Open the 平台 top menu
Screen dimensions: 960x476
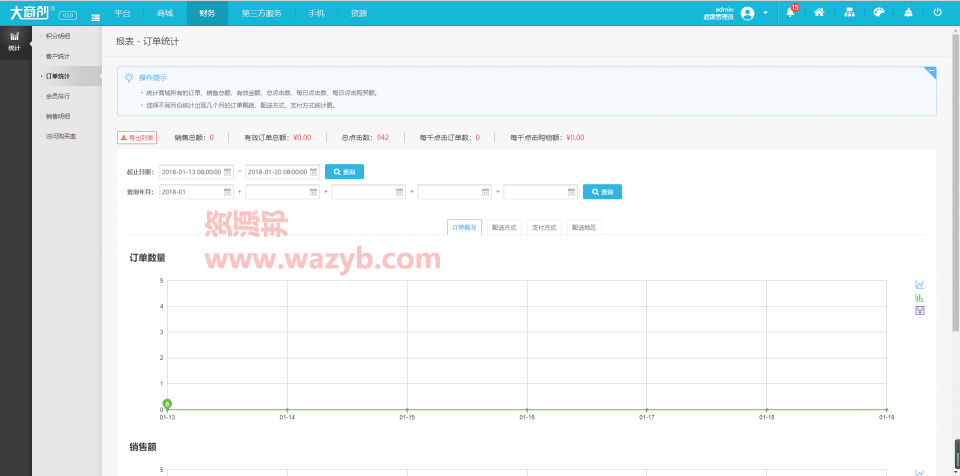[x=122, y=13]
